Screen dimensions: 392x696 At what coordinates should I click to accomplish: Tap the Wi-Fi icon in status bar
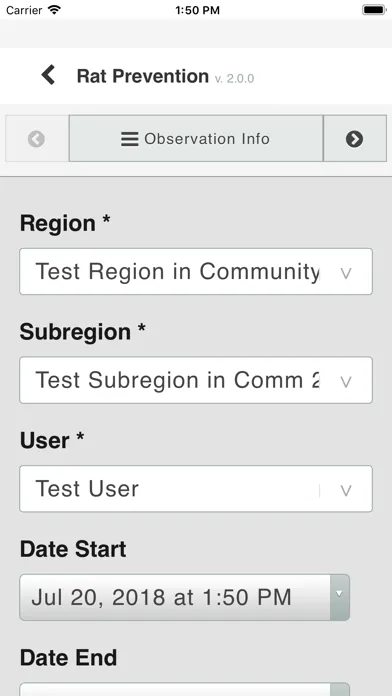tap(55, 10)
